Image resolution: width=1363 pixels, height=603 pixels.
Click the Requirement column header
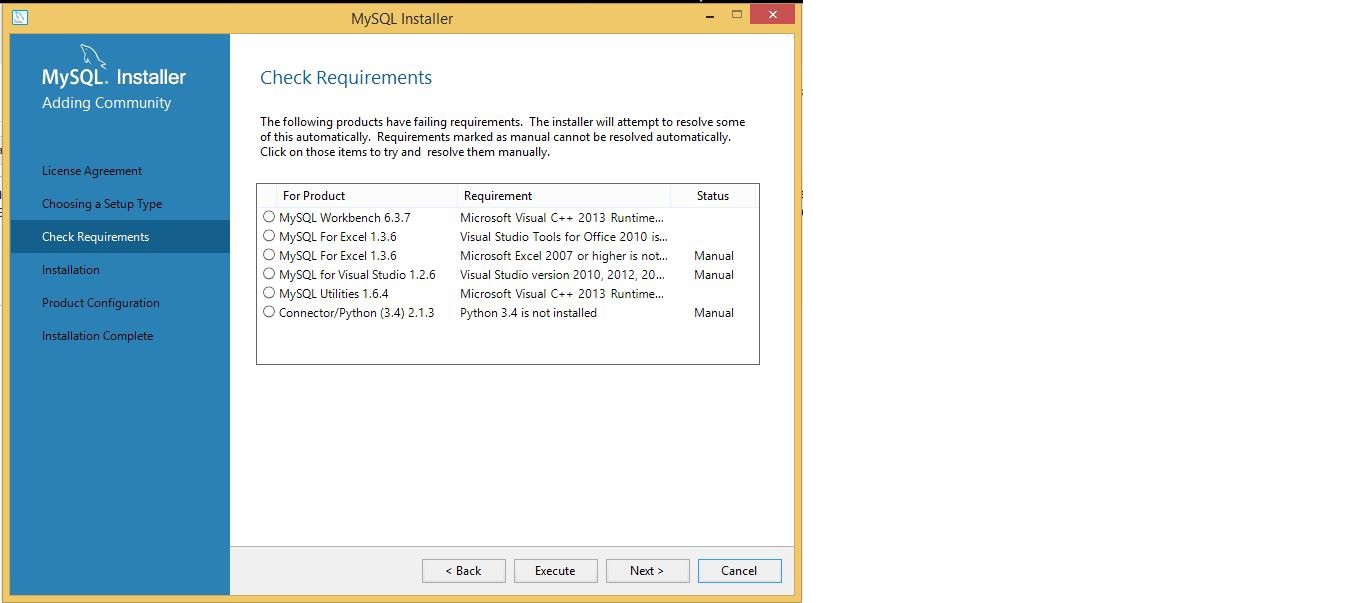click(x=498, y=196)
